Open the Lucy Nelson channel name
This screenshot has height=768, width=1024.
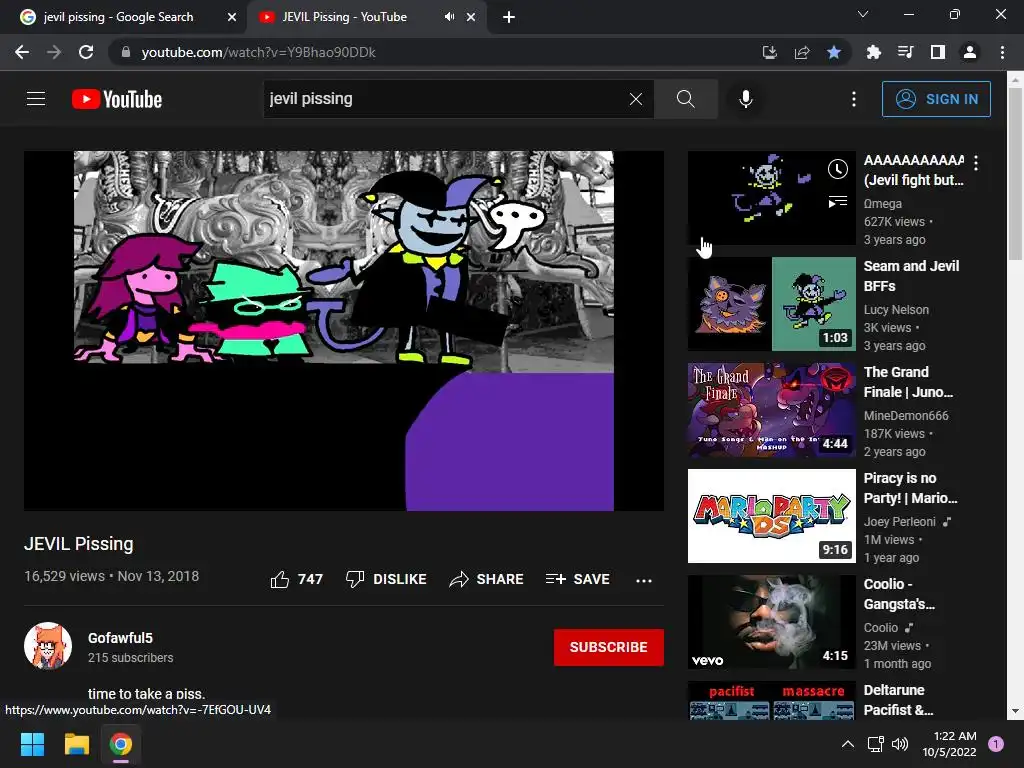pos(896,310)
